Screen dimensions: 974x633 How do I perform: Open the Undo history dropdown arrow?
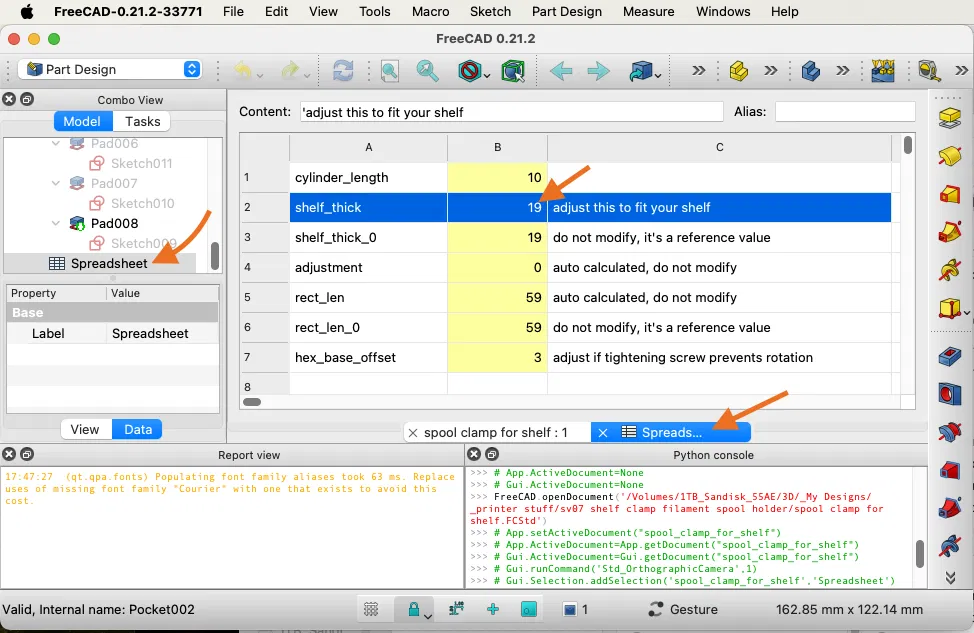click(260, 76)
